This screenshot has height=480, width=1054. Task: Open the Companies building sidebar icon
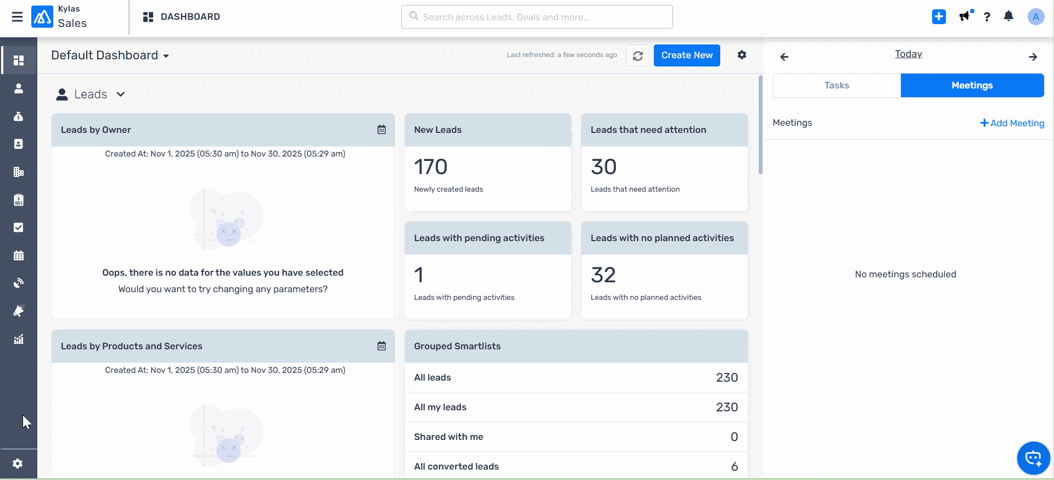[x=18, y=172]
